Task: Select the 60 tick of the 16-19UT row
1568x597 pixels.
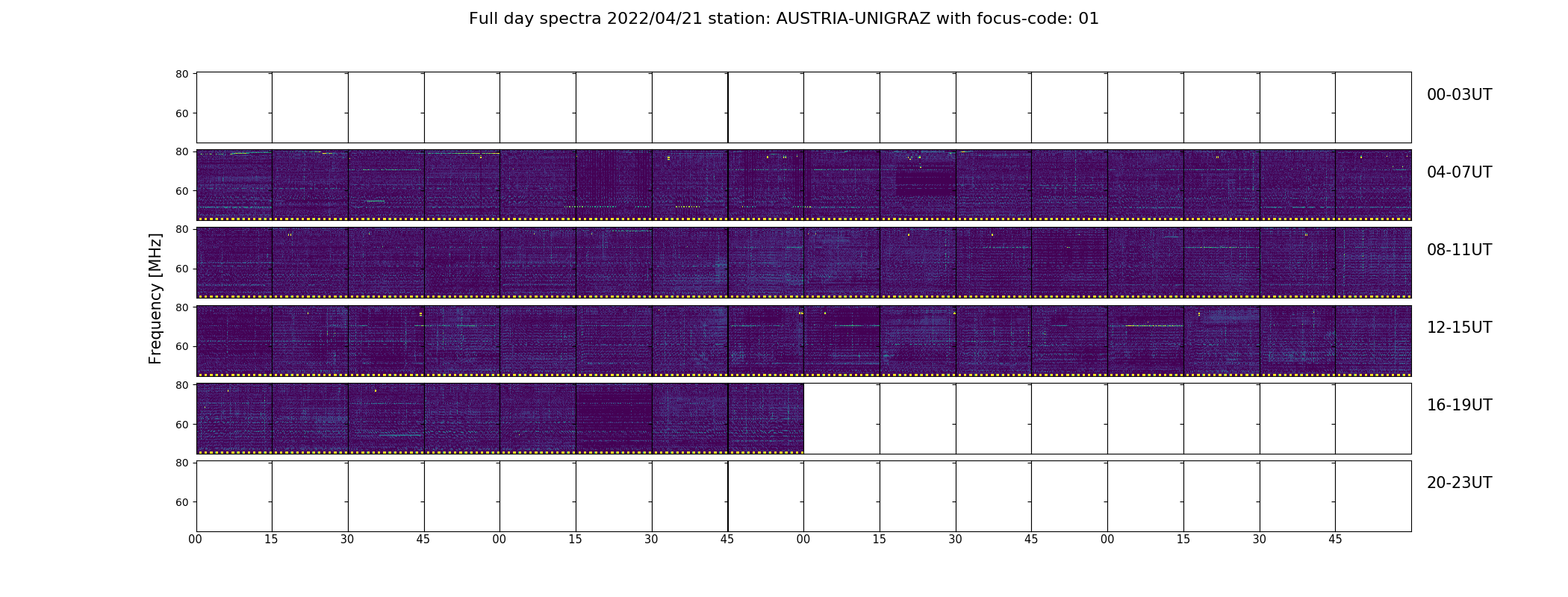Action: pos(181,424)
